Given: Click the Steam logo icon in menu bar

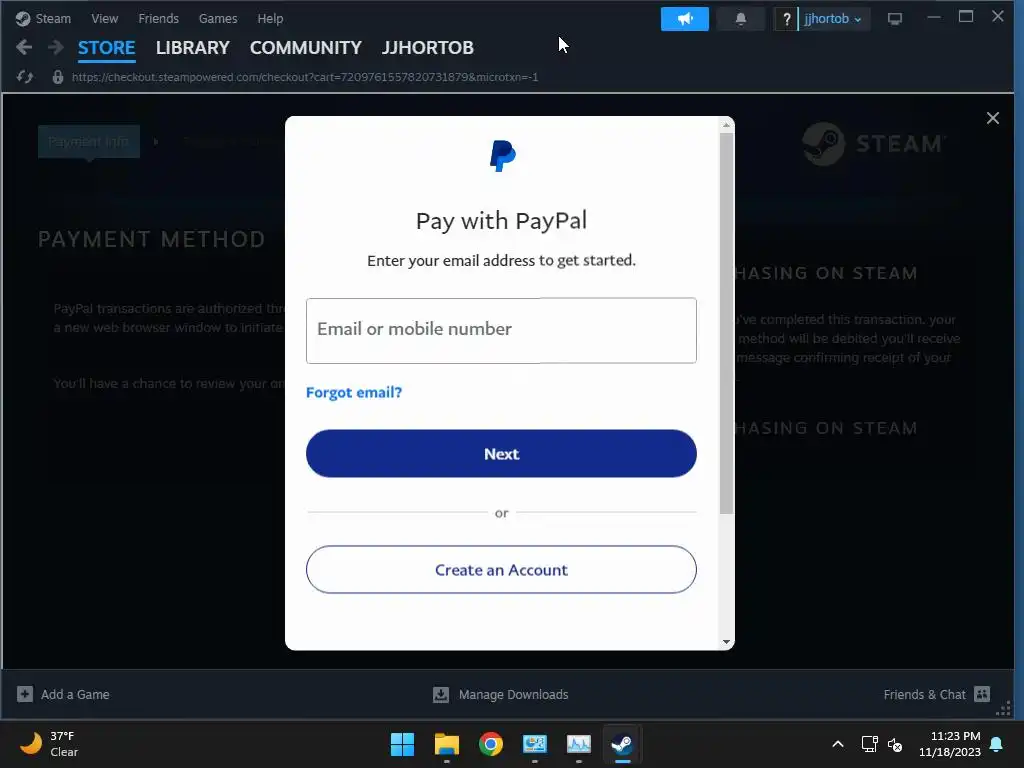Looking at the screenshot, I should tap(23, 18).
